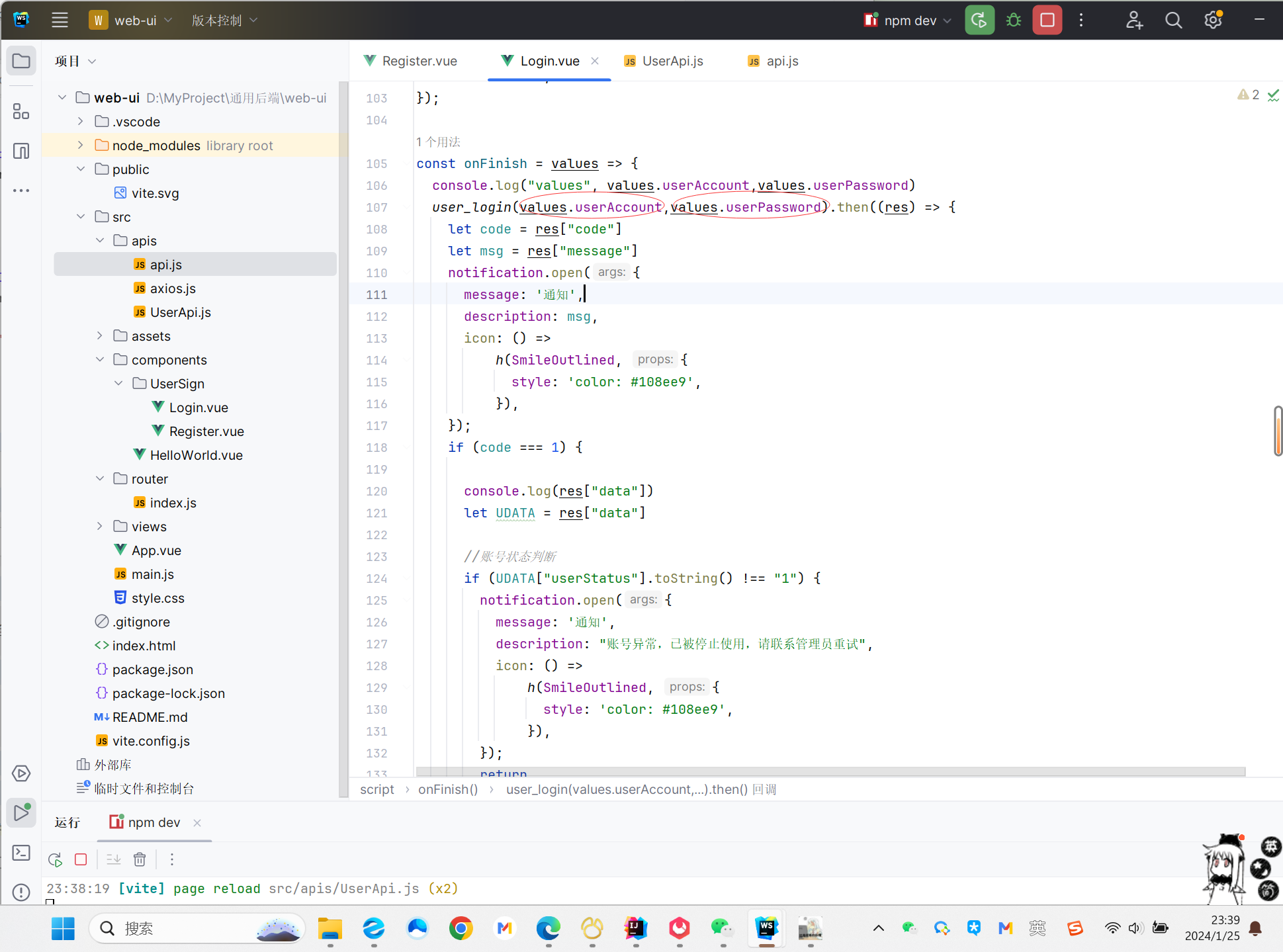
Task: Stop process in Run panel toolbar
Action: (x=81, y=859)
